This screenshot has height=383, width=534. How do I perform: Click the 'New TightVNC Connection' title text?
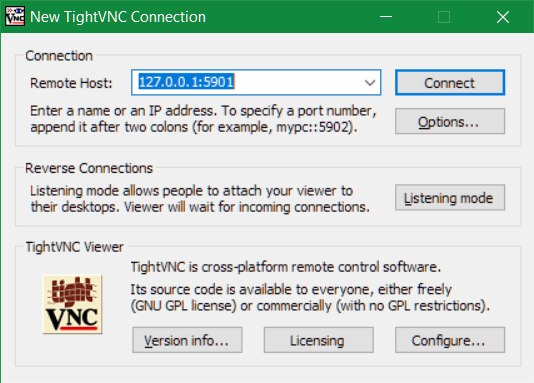(118, 17)
